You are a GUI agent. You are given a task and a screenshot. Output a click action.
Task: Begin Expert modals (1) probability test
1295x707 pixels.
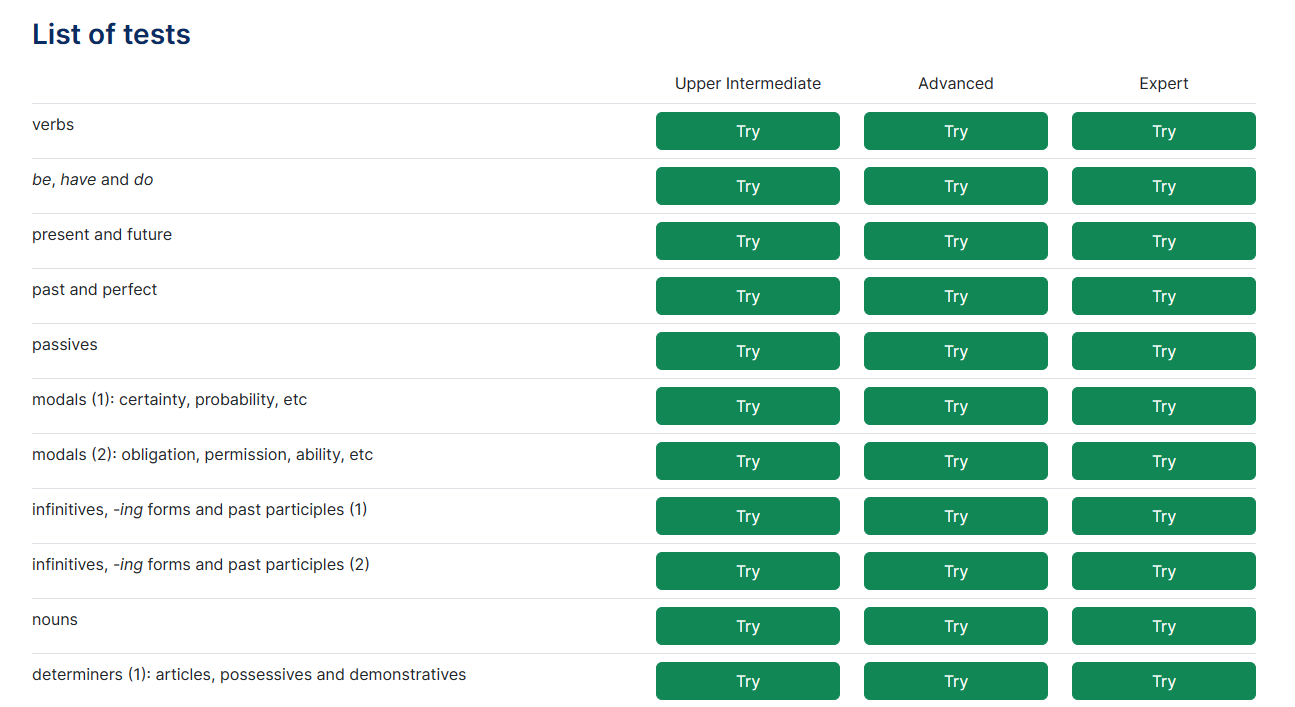[x=1163, y=406]
